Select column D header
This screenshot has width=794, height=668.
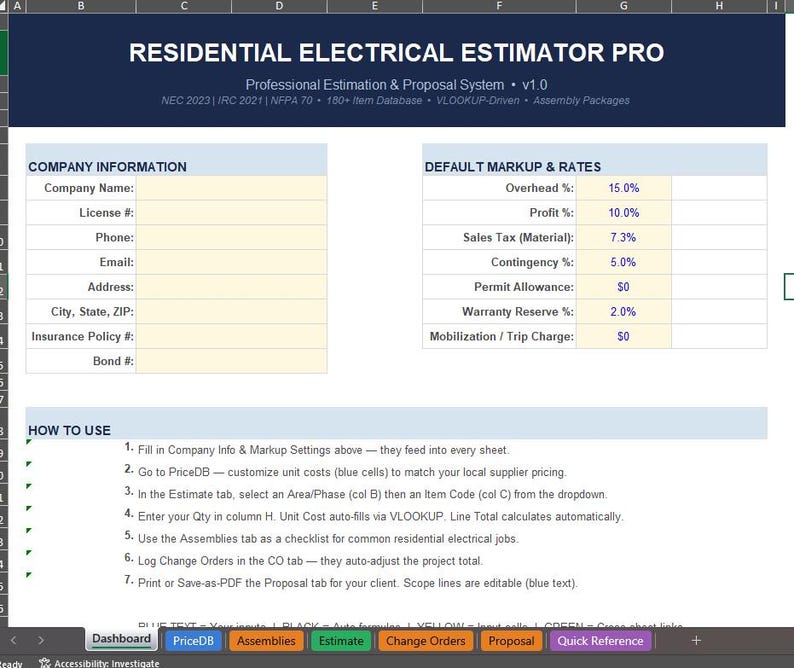279,6
